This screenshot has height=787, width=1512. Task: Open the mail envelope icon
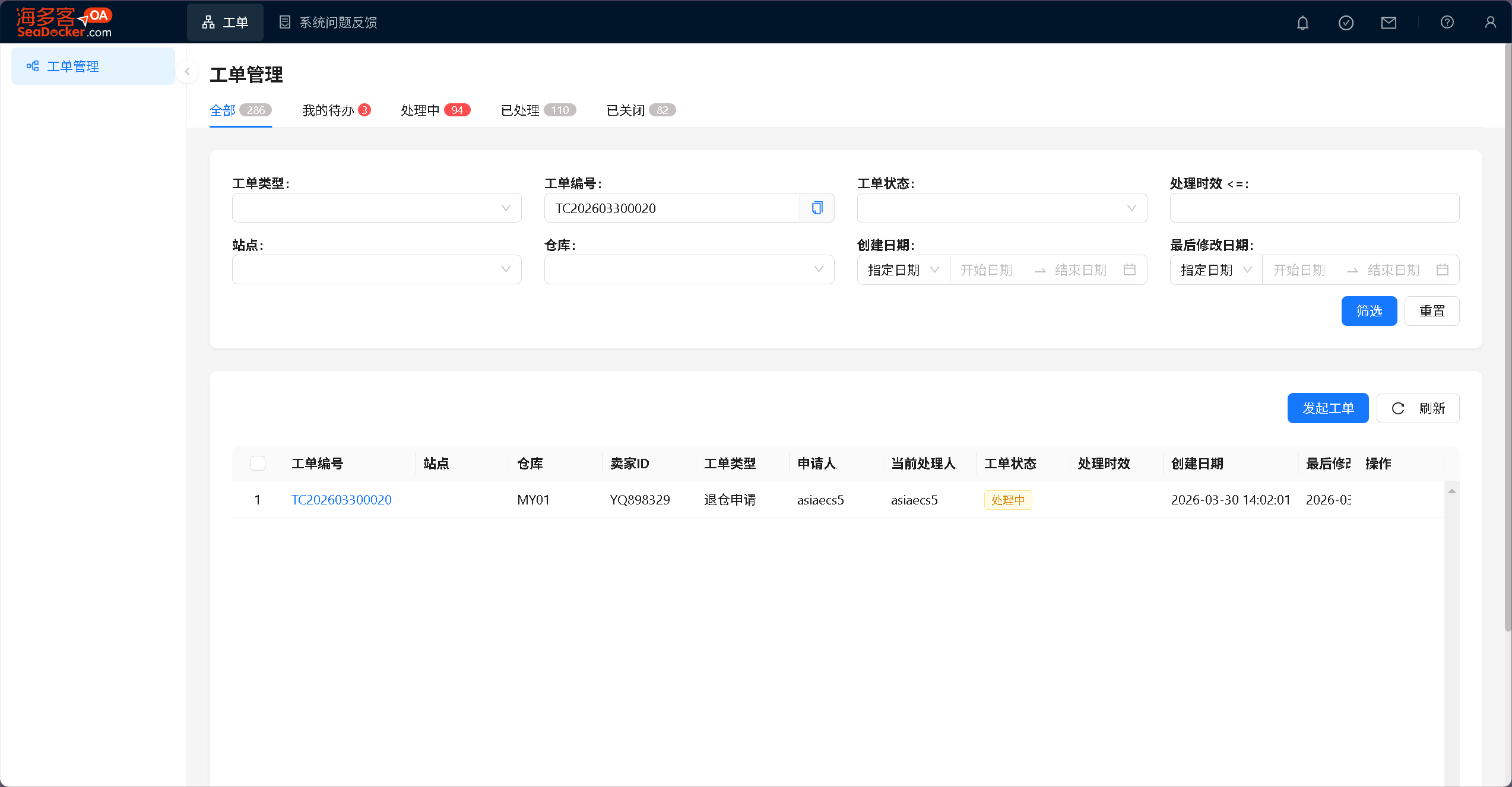point(1389,23)
